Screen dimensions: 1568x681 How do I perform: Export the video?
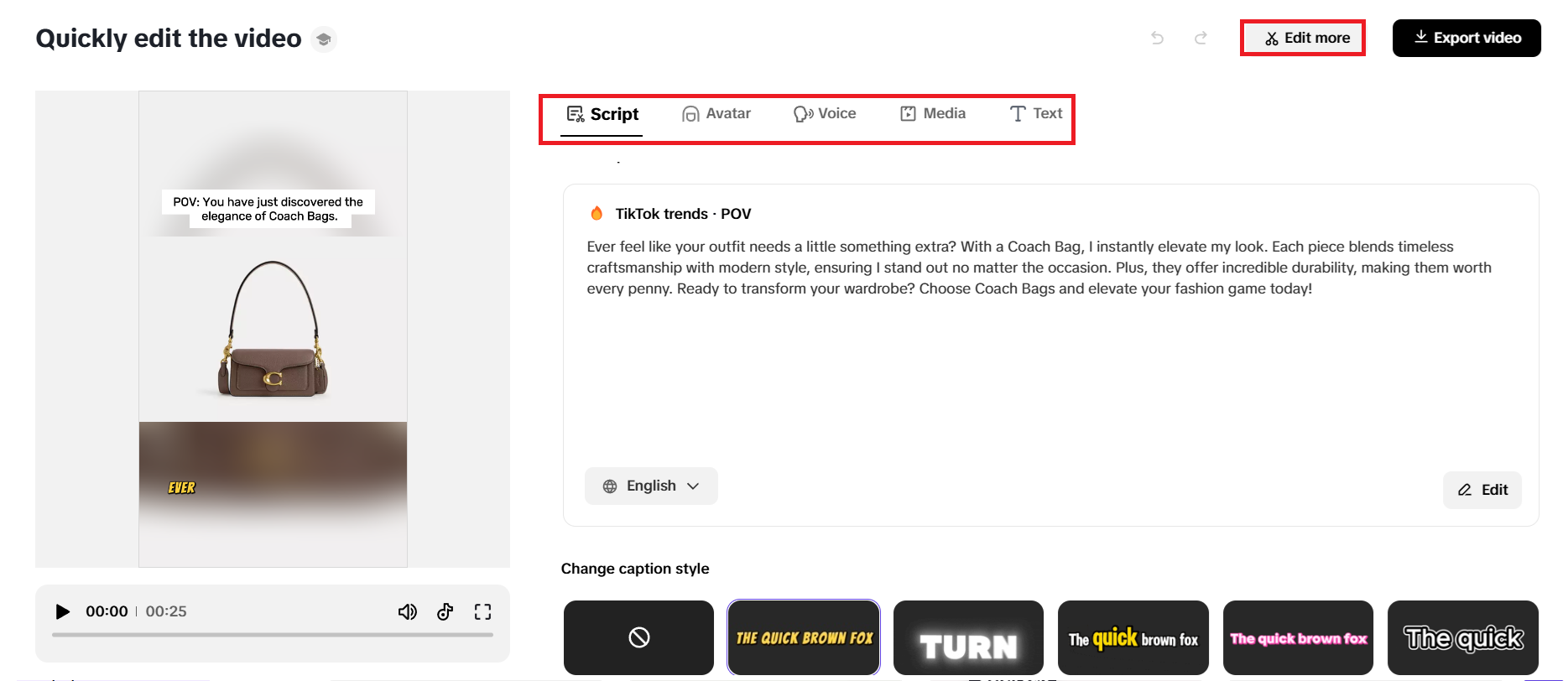coord(1466,38)
